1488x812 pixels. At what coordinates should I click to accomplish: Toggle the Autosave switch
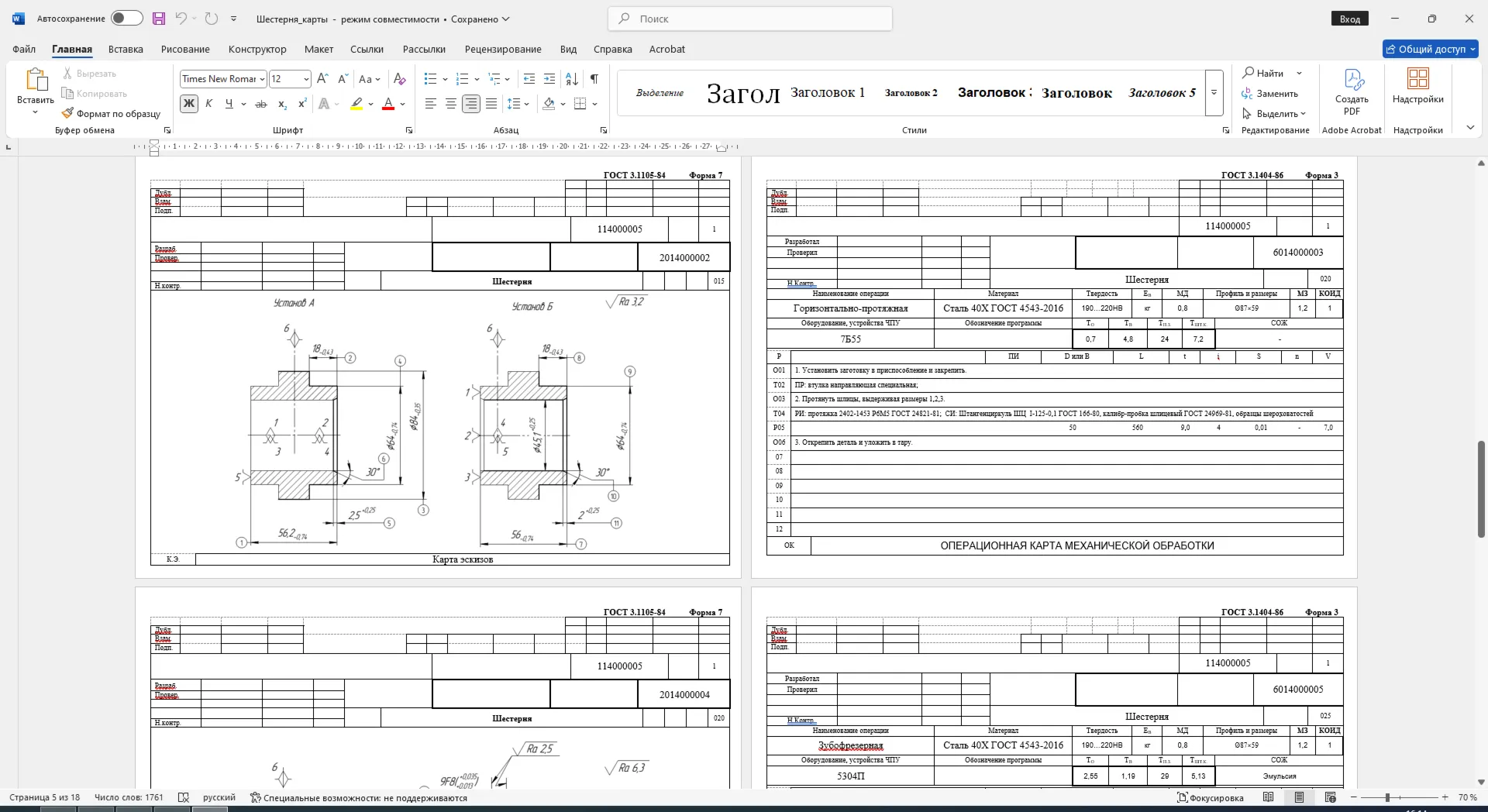[x=127, y=19]
